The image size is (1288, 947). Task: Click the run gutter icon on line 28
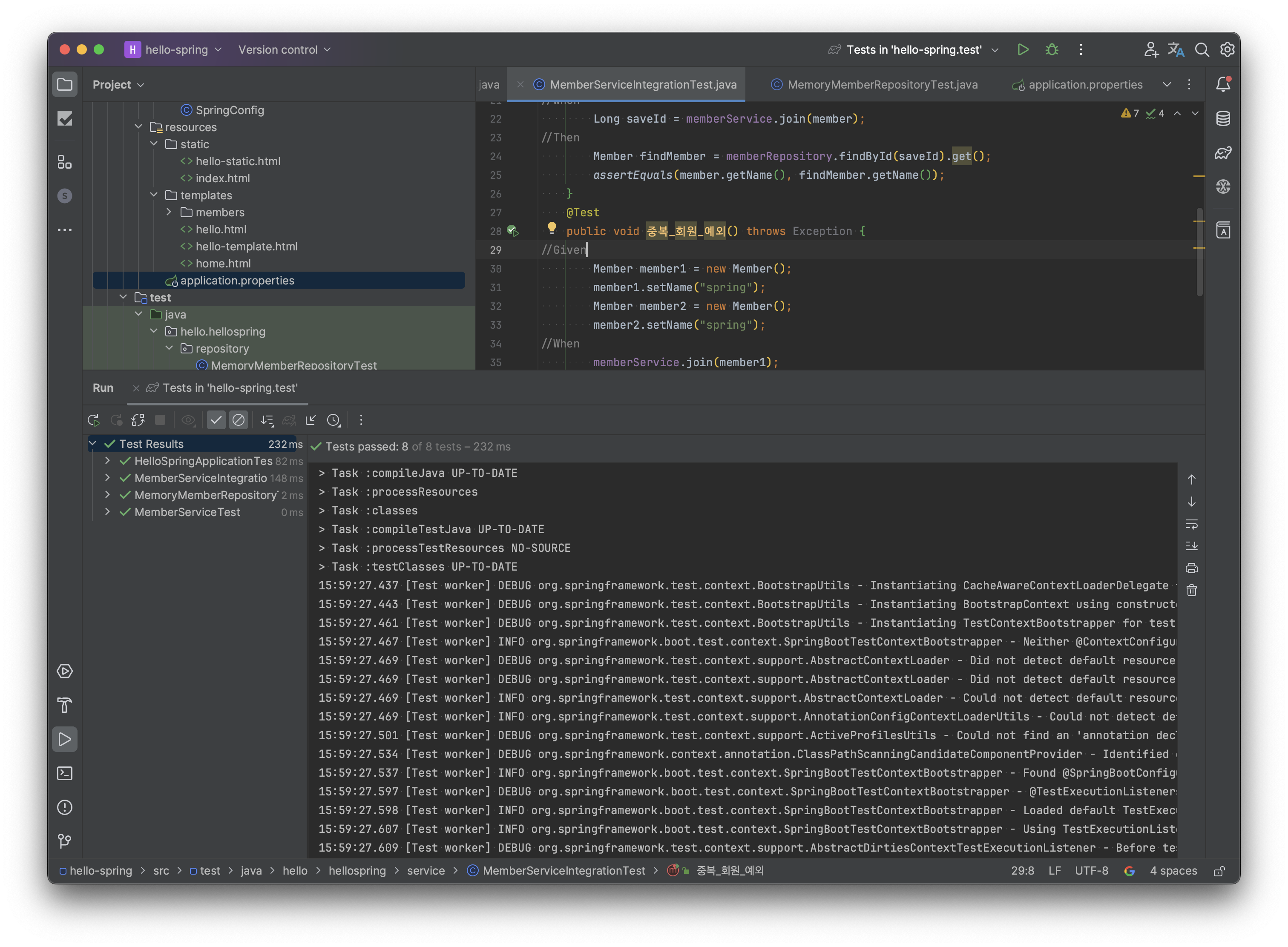(x=512, y=231)
